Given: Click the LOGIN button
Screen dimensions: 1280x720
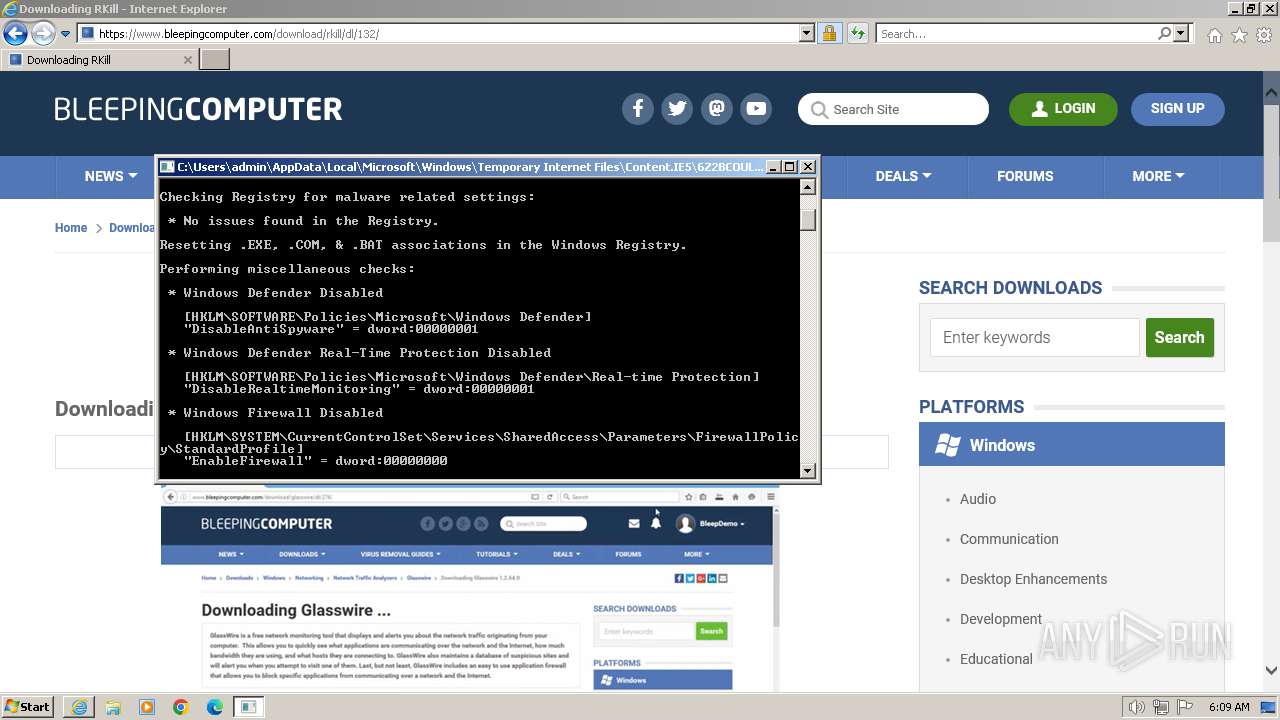Looking at the screenshot, I should coord(1063,109).
